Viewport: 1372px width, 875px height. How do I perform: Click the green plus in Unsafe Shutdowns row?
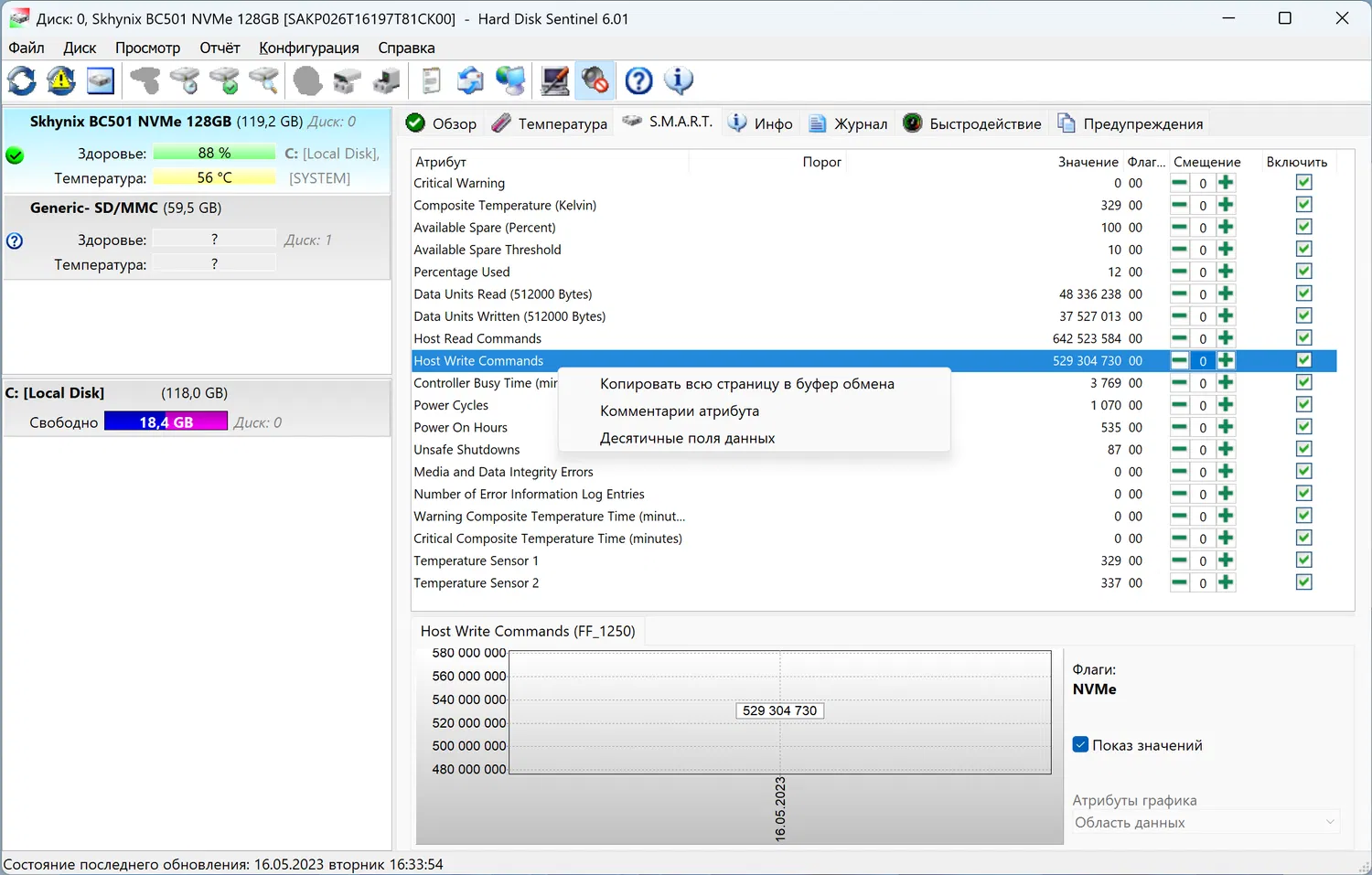tap(1226, 449)
